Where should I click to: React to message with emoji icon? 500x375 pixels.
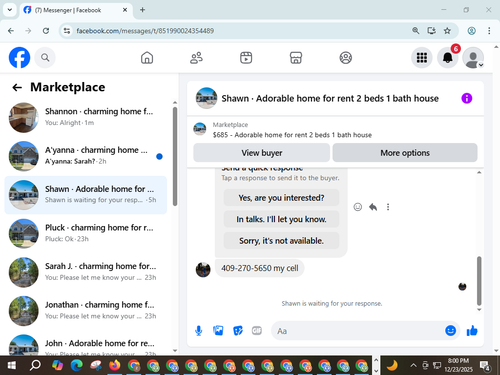[358, 207]
